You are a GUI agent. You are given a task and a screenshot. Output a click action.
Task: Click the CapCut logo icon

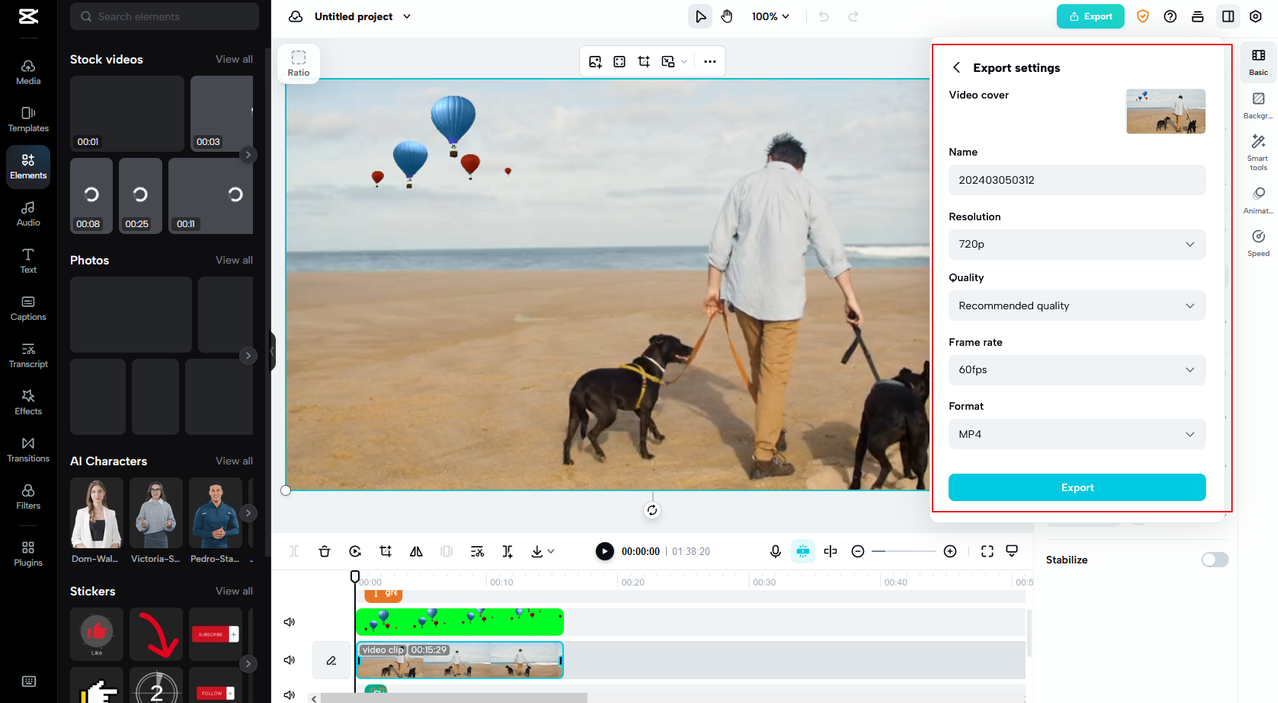pyautogui.click(x=28, y=16)
